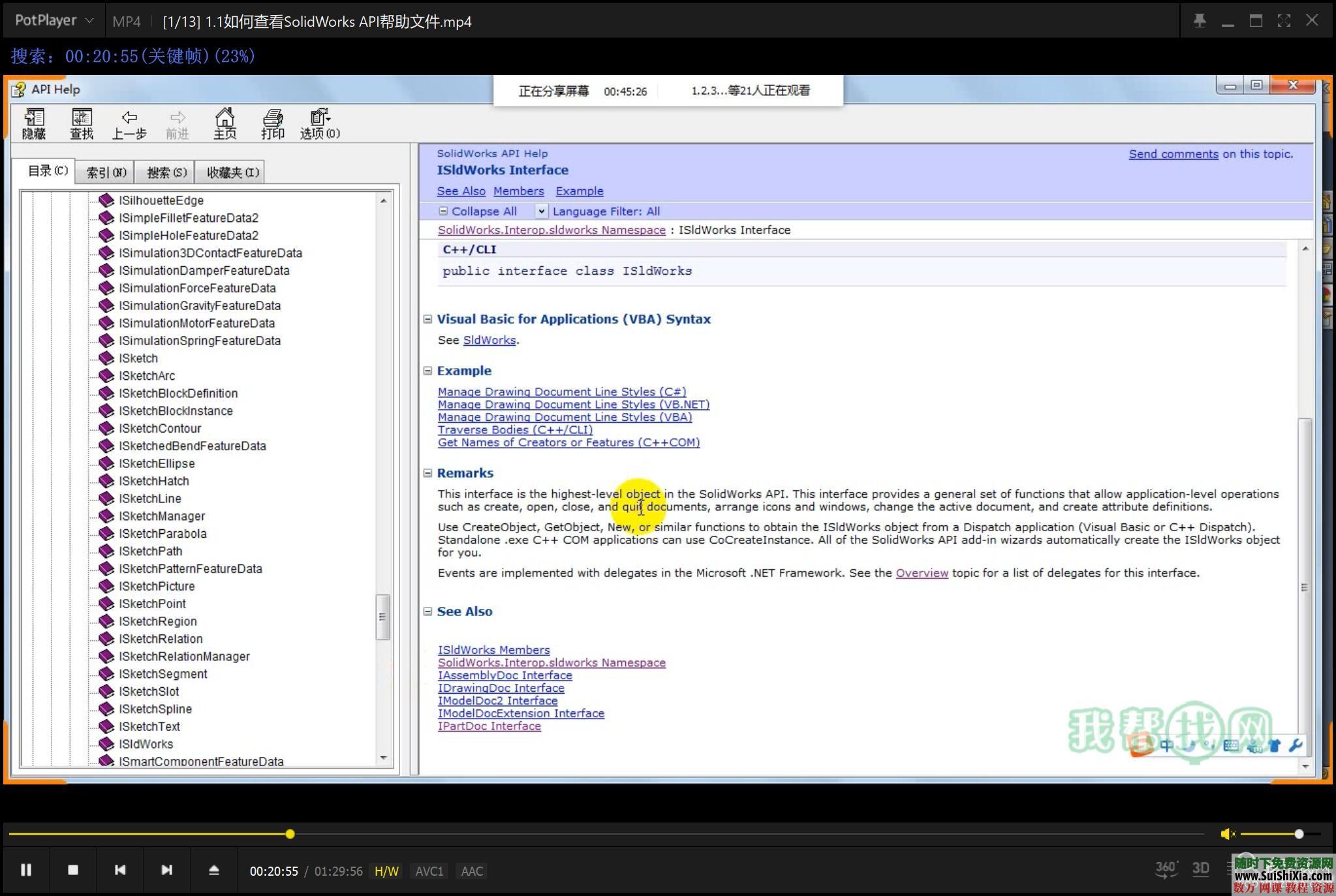Viewport: 1336px width, 896px height.
Task: Pause the video with the pause button
Action: pyautogui.click(x=26, y=870)
